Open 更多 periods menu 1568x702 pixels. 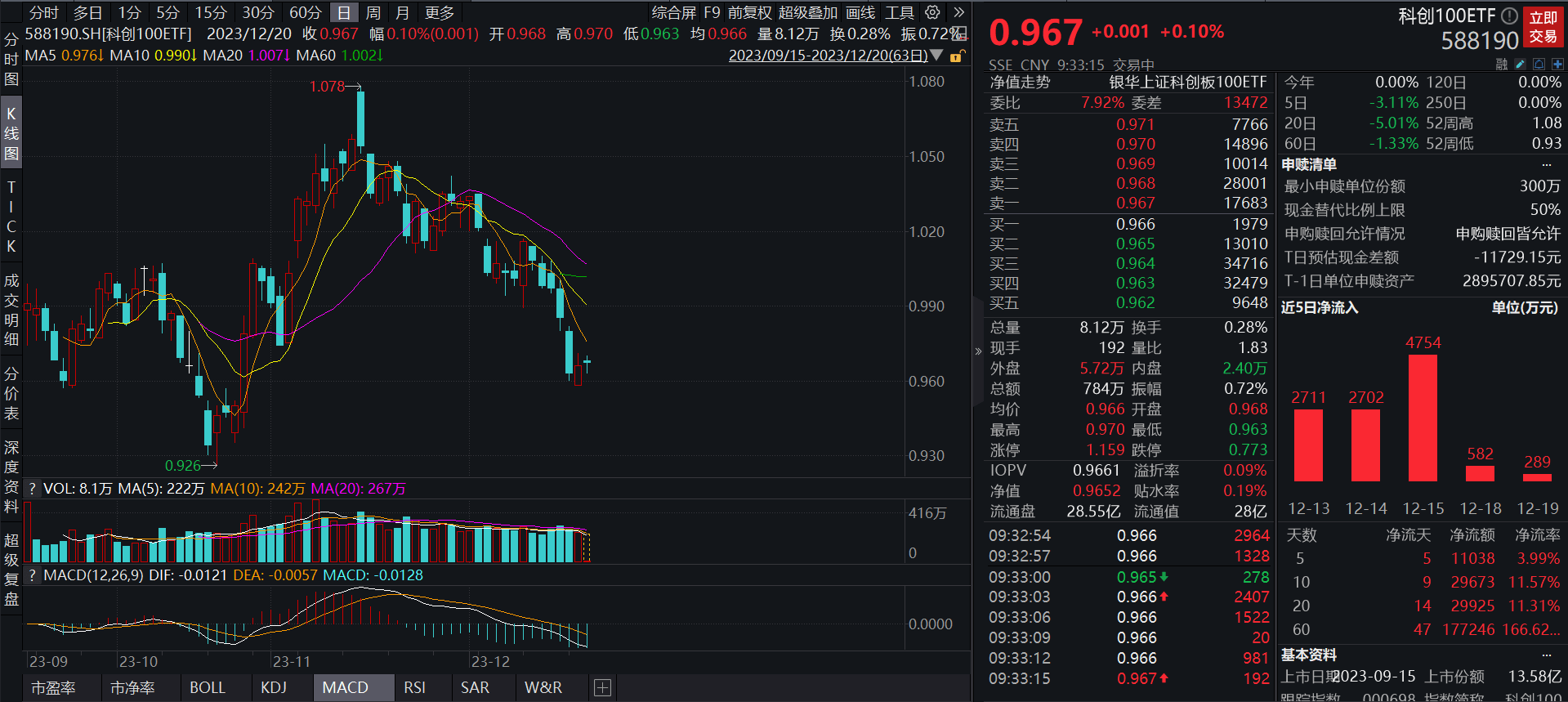coord(440,12)
